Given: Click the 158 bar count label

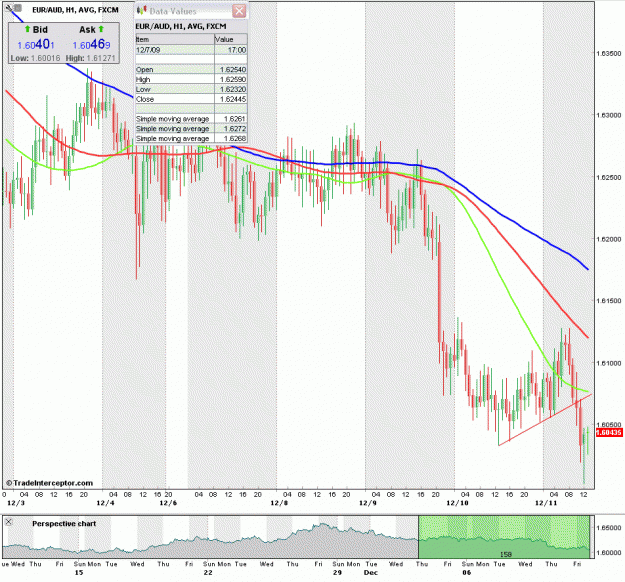Looking at the screenshot, I should [505, 554].
